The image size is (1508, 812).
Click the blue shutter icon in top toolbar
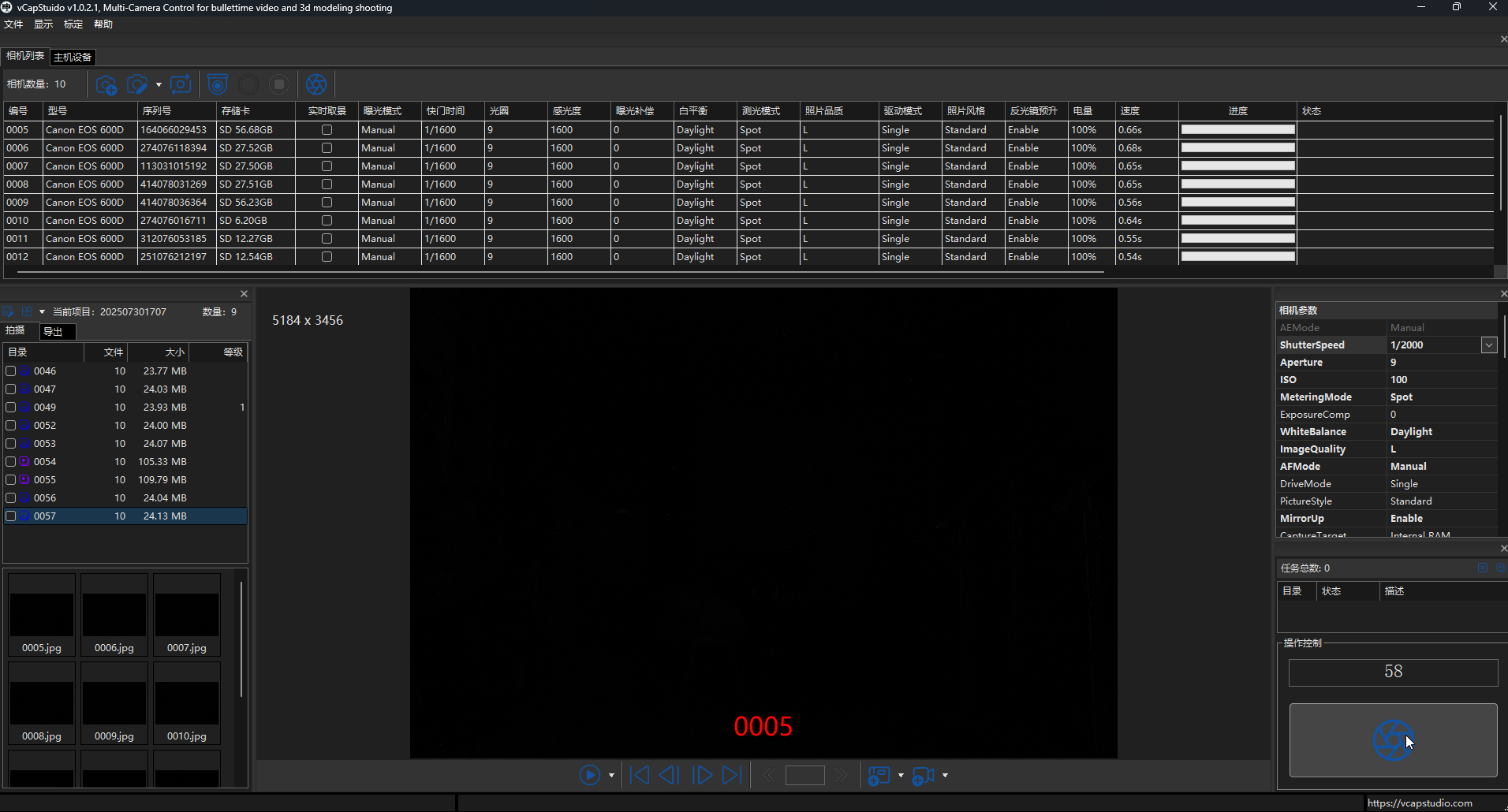pos(316,84)
